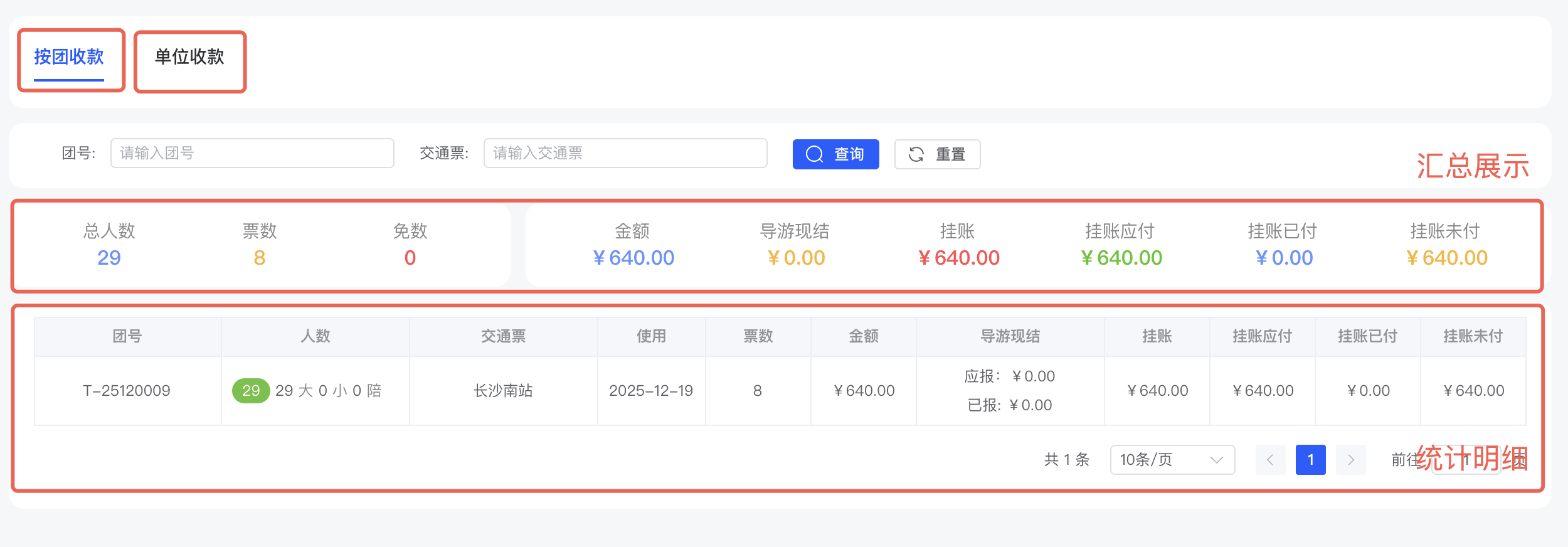Click the 2025-12-19 usage date cell
The width and height of the screenshot is (1568, 547).
pyautogui.click(x=651, y=391)
